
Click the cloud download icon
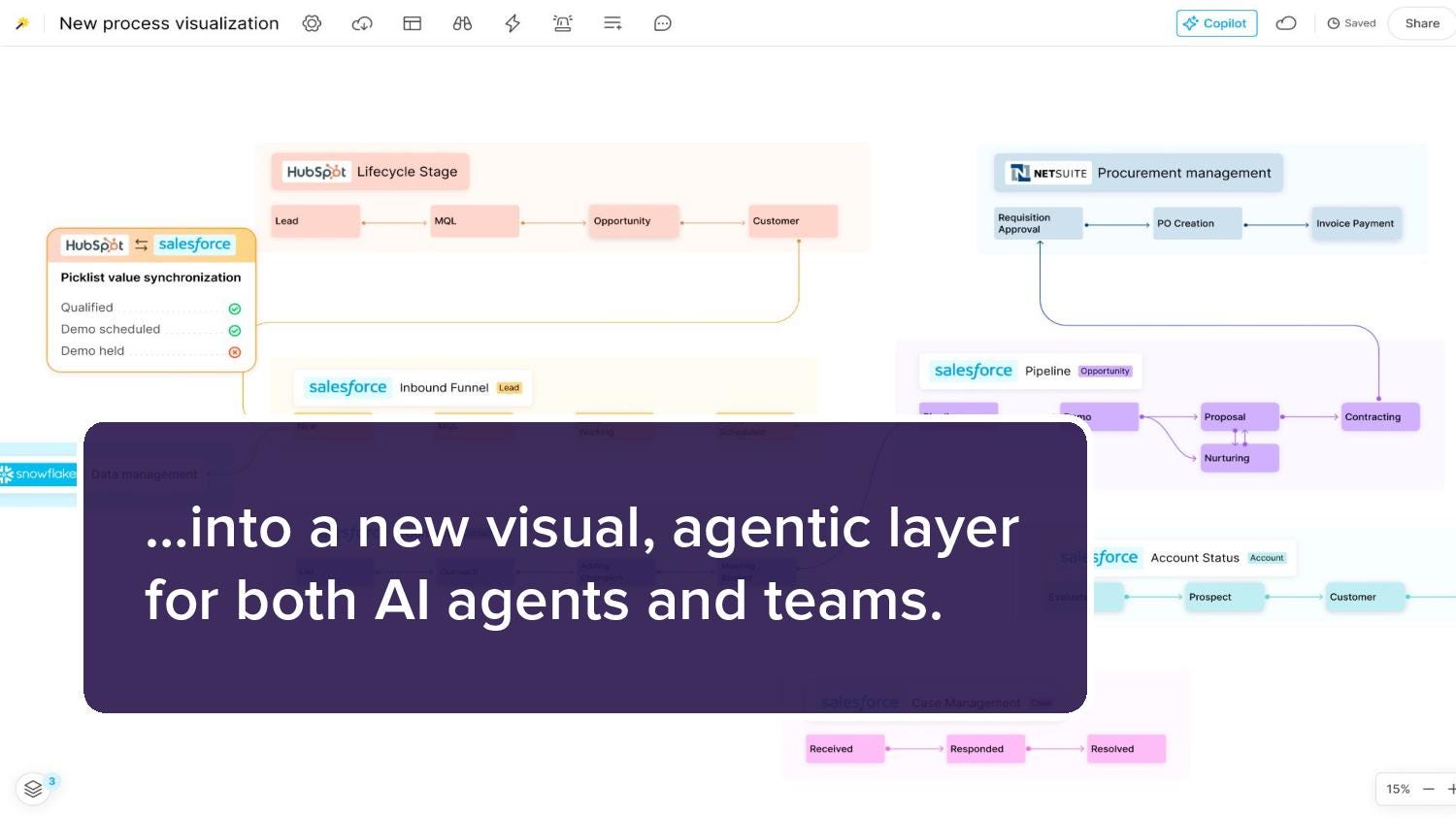pyautogui.click(x=362, y=23)
